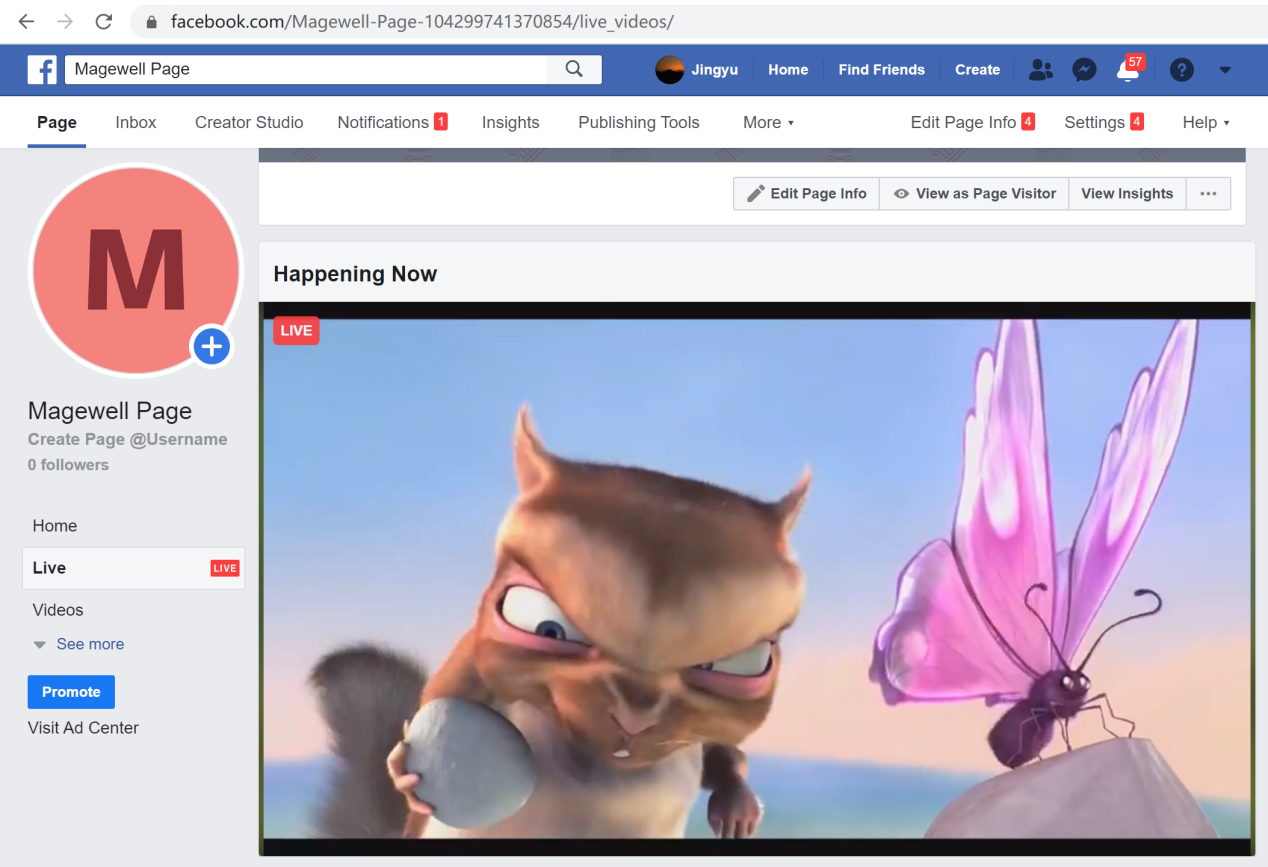The height and width of the screenshot is (867, 1268).
Task: Click Edit Page Info in top bar
Action: pos(972,122)
